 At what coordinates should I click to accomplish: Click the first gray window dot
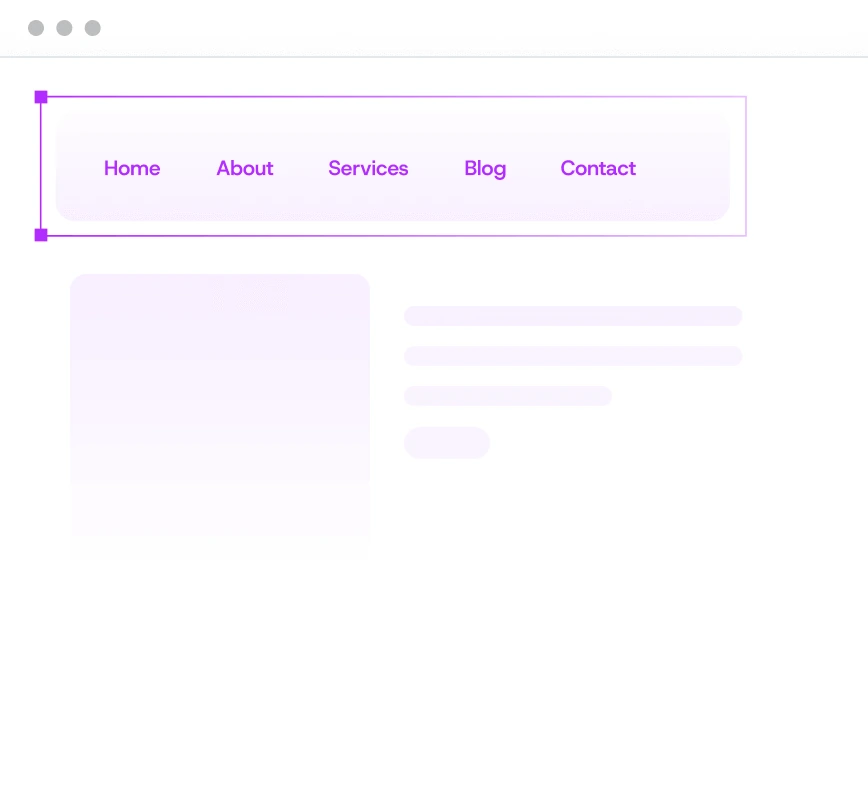[36, 28]
